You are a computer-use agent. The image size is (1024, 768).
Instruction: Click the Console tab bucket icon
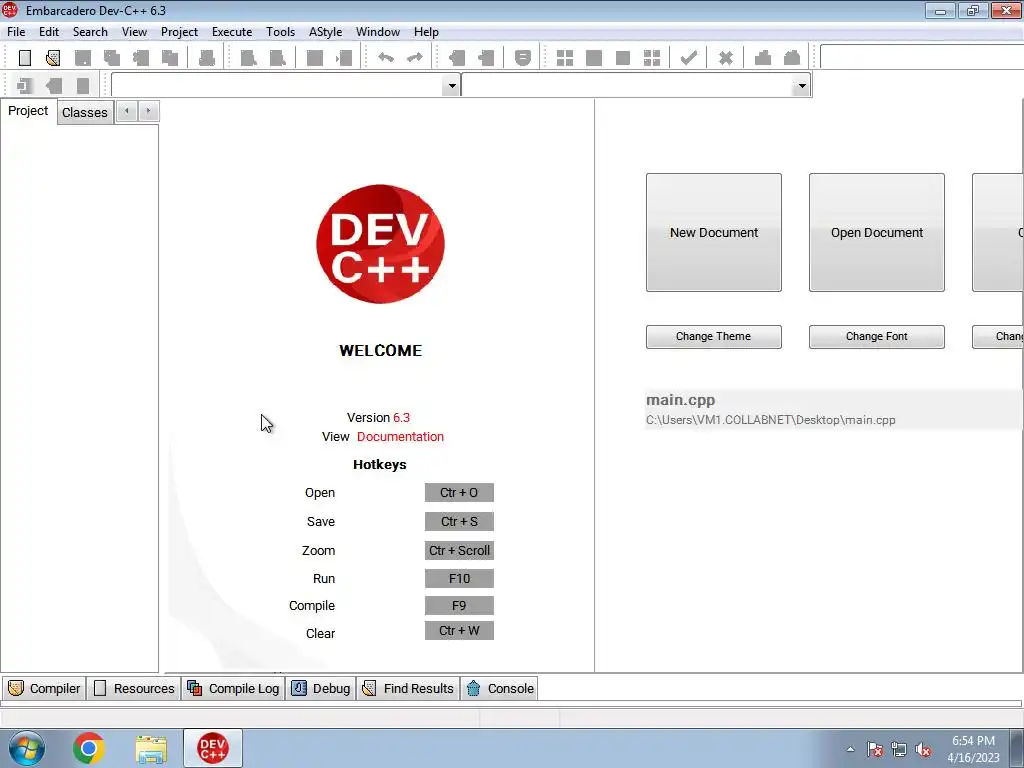473,688
